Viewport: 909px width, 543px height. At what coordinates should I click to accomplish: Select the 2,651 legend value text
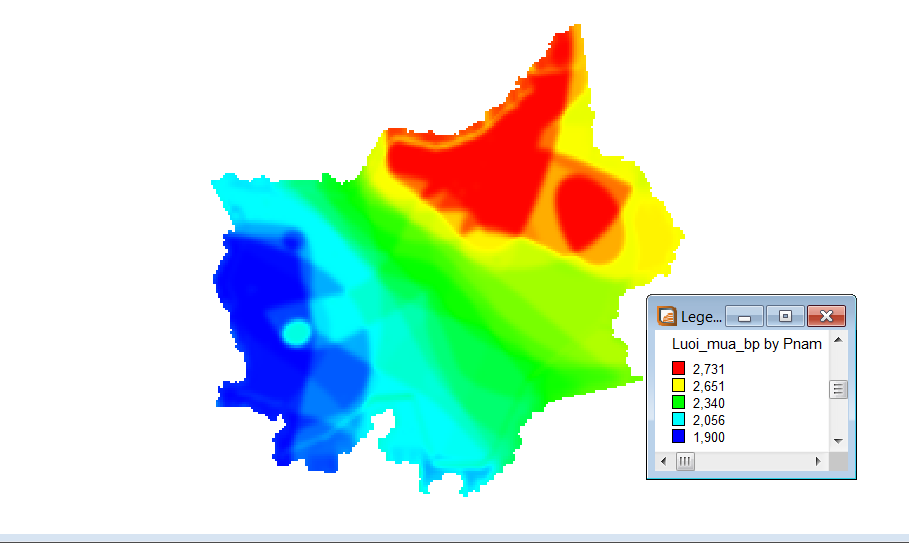pyautogui.click(x=708, y=386)
